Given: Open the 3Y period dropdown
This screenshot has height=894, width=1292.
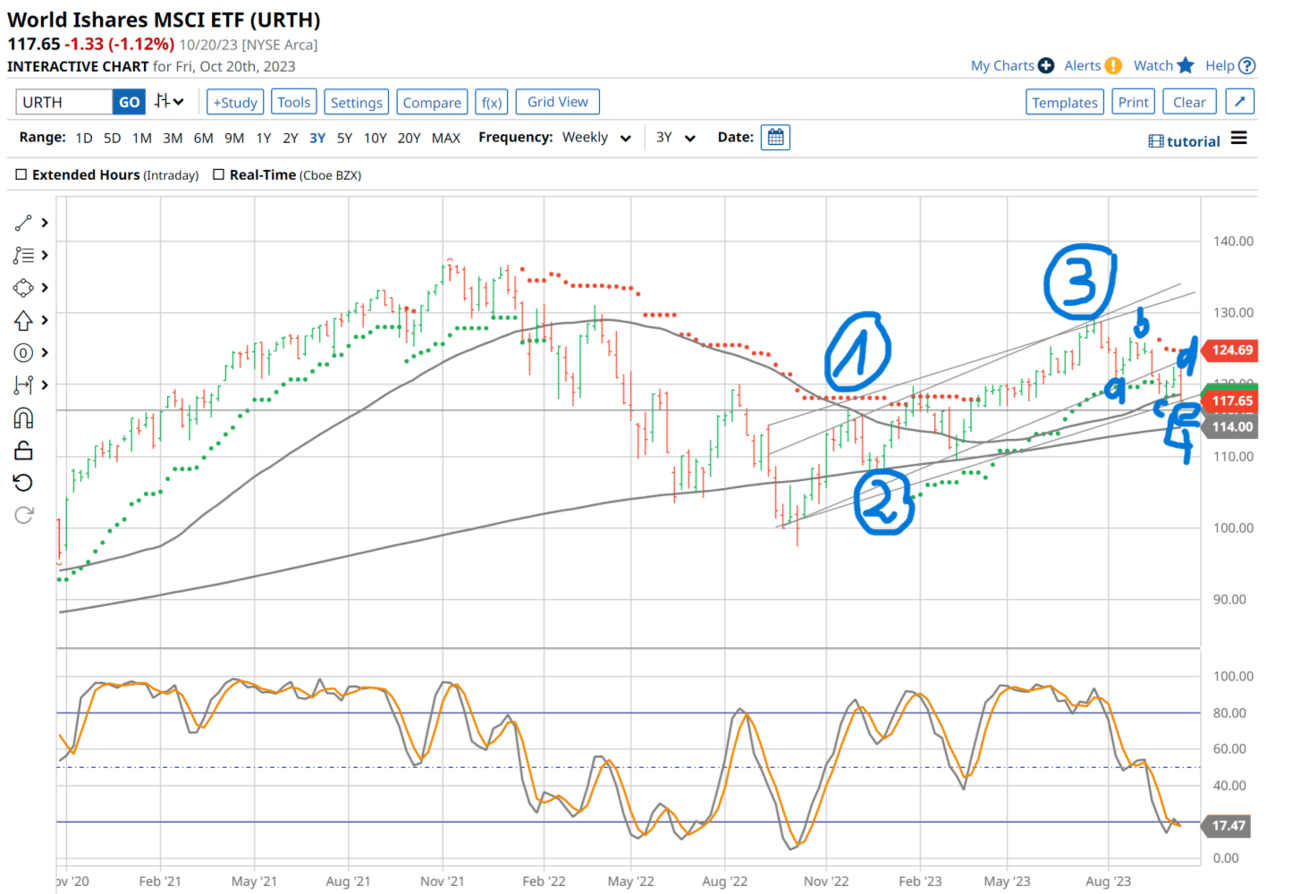Looking at the screenshot, I should point(675,138).
